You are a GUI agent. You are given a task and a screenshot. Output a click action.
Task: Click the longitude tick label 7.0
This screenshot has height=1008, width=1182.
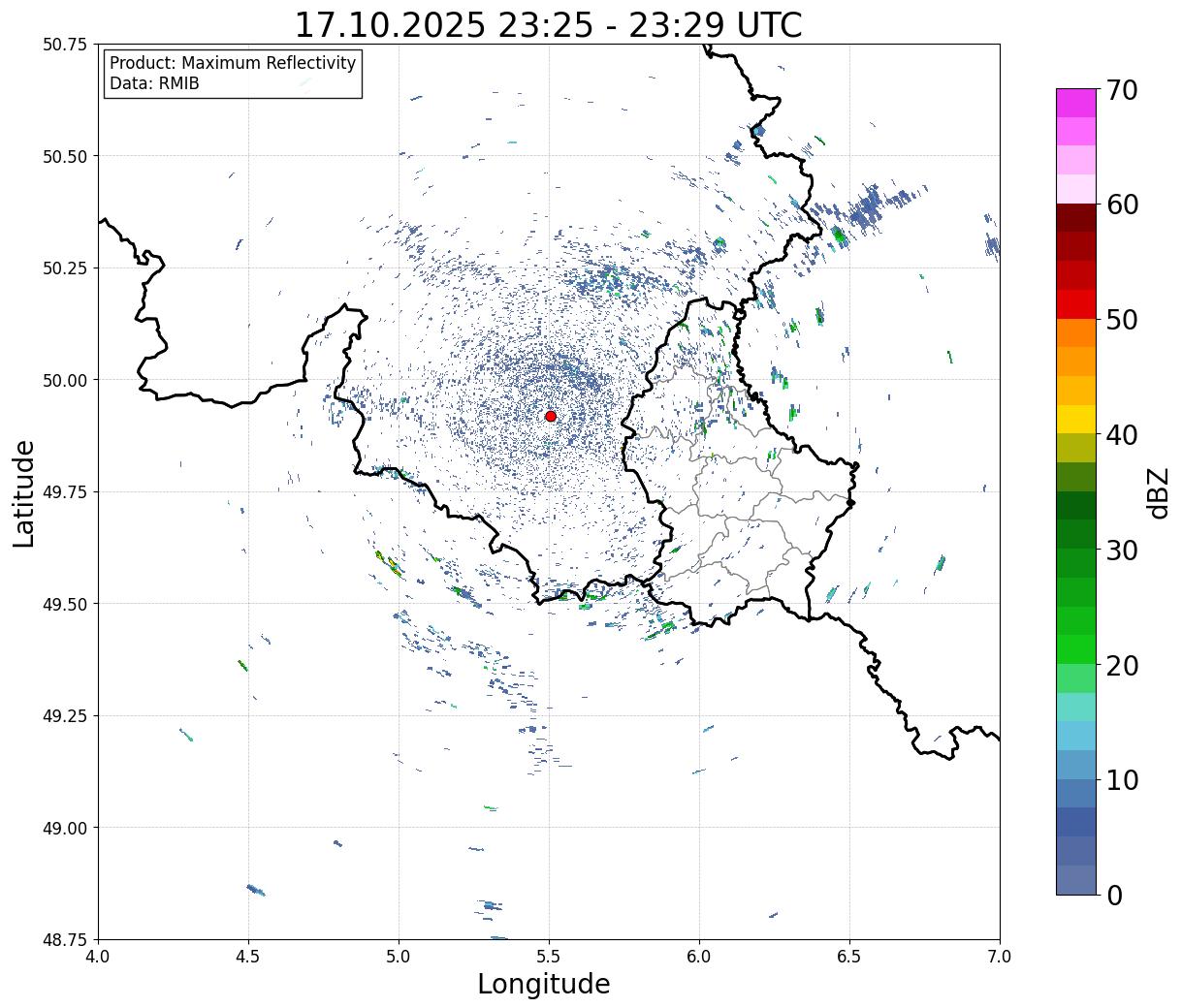[x=1000, y=957]
